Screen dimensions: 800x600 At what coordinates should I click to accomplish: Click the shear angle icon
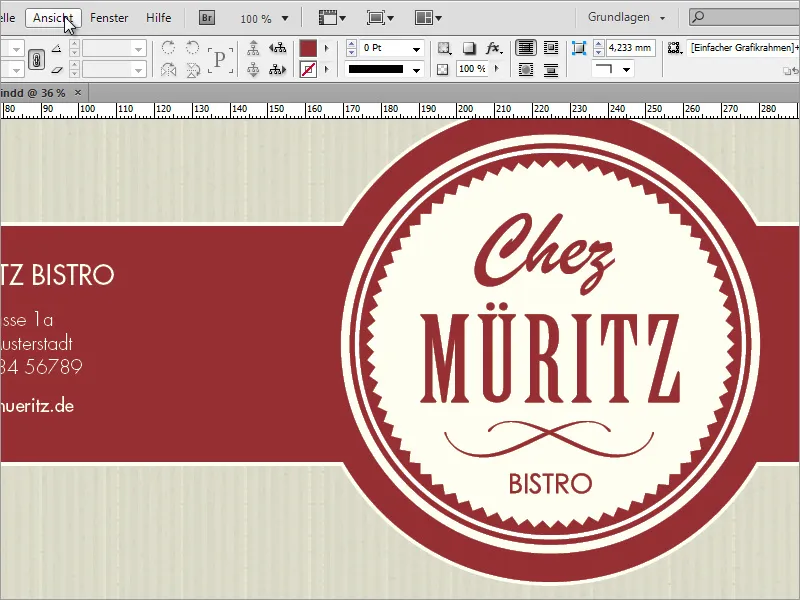(57, 69)
